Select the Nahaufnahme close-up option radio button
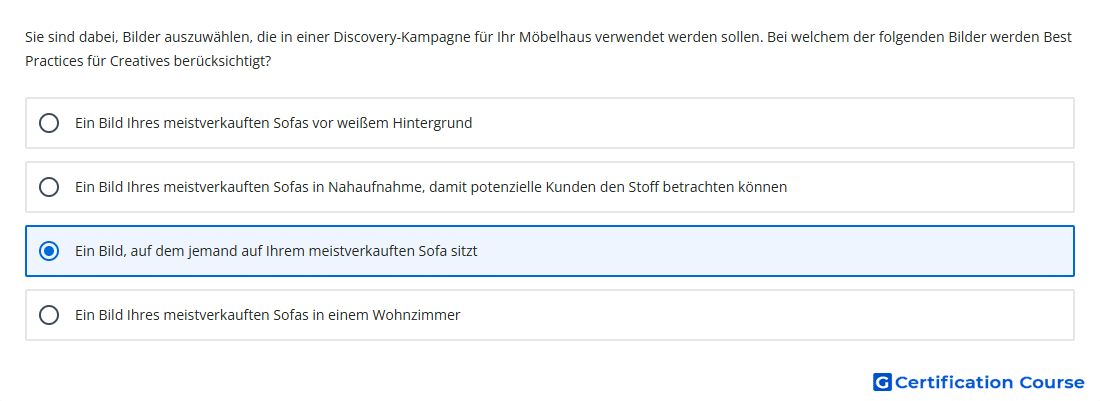Viewport: 1100px width, 401px height. [x=48, y=187]
